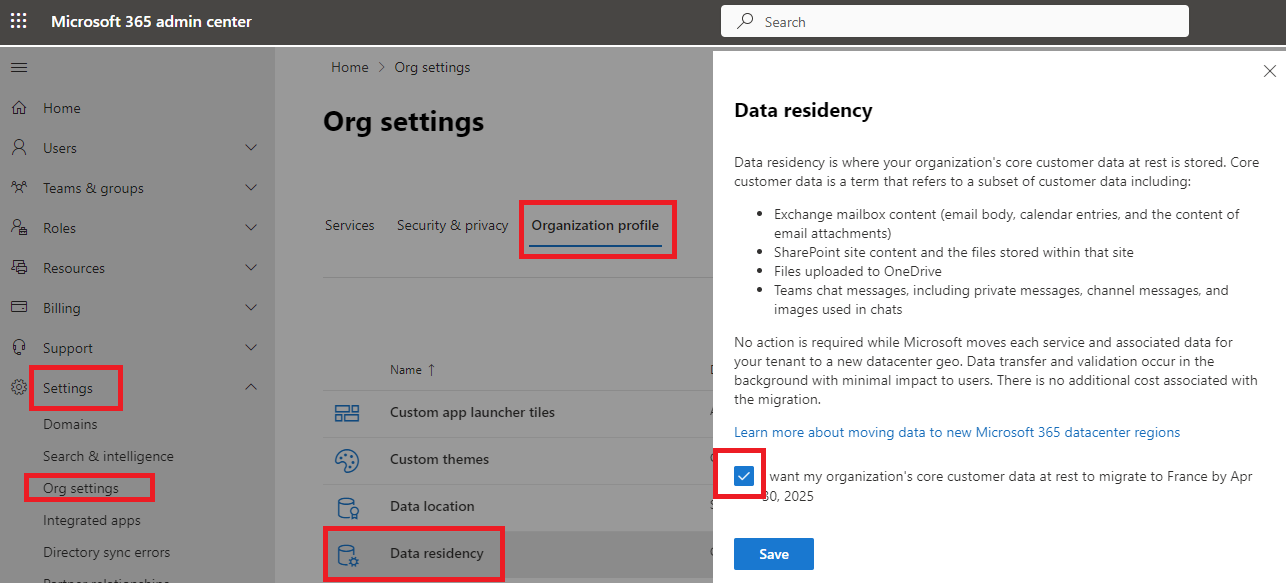Collapse the navigation menu with the hamburger icon
This screenshot has width=1286, height=583.
click(19, 68)
